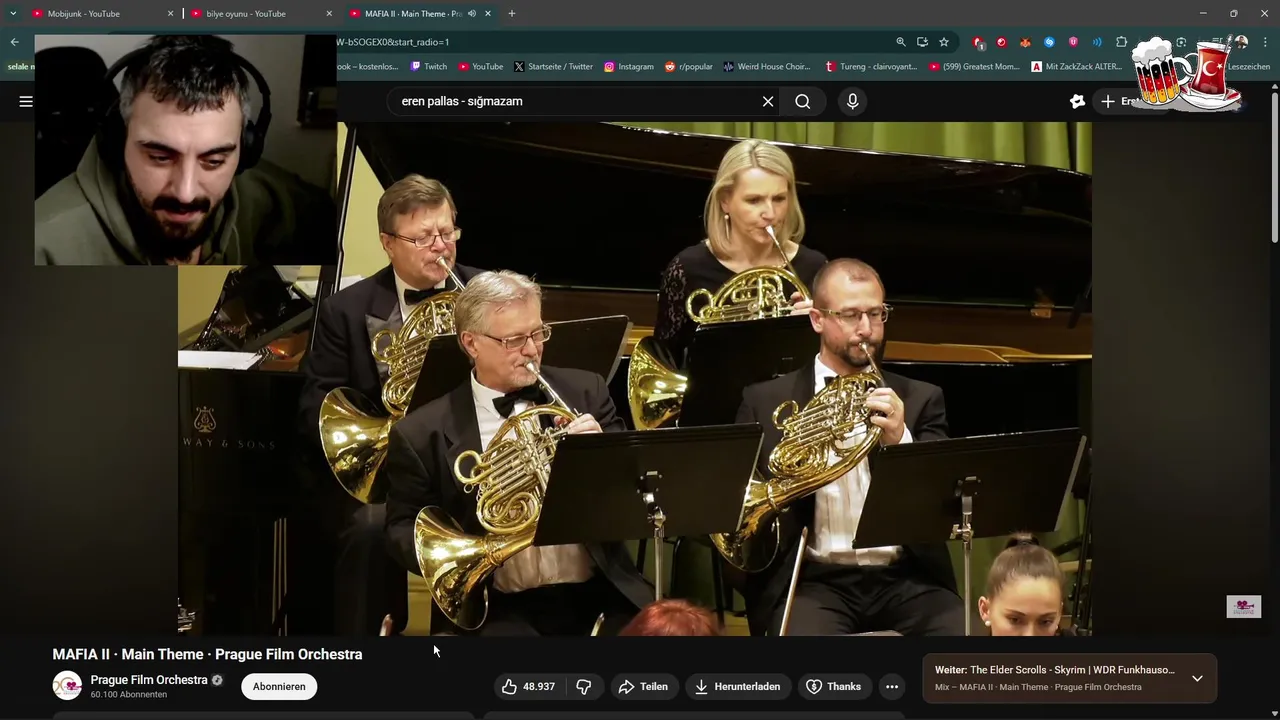Click the install app icon in address bar
1280x720 pixels.
922,42
